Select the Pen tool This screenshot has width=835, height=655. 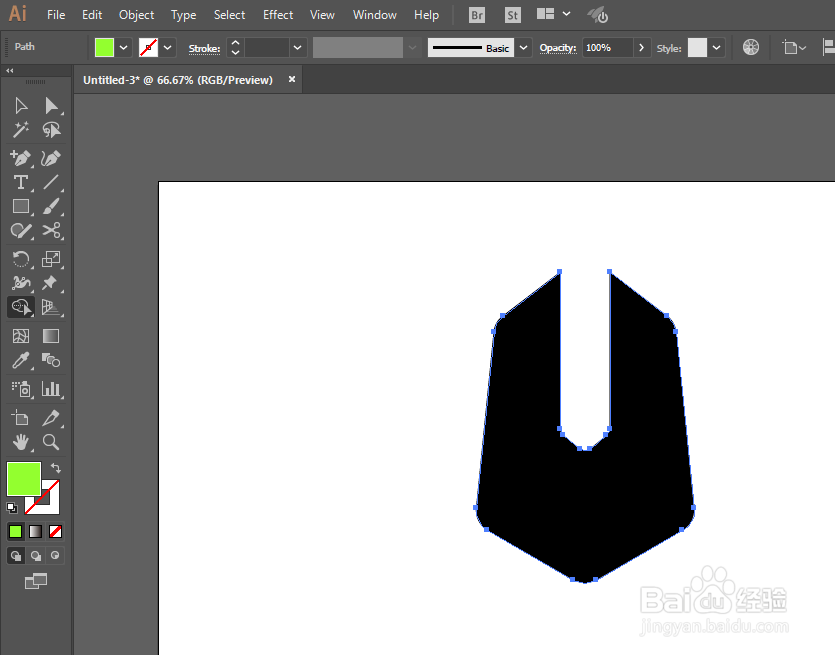21,158
